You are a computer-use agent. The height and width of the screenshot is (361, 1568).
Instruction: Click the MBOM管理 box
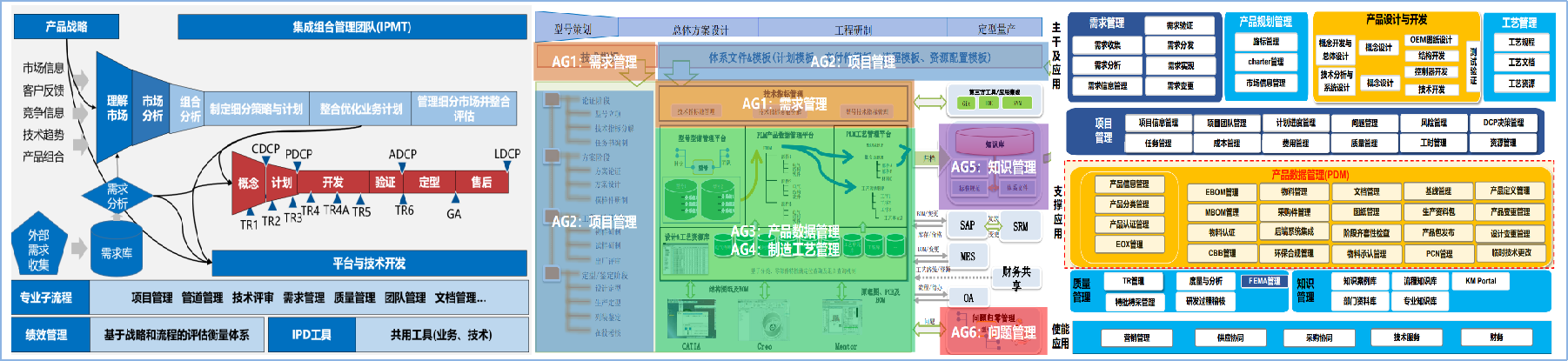click(x=1222, y=212)
